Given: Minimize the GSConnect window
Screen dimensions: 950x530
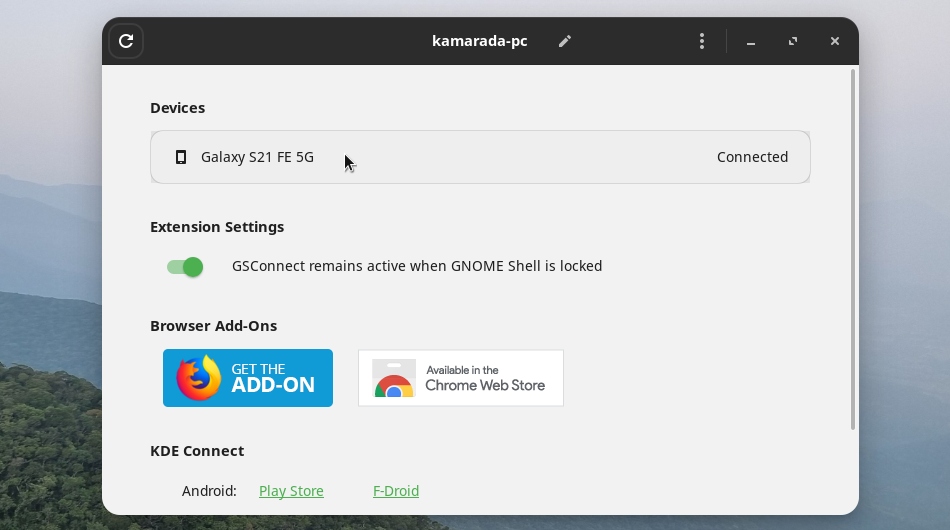Looking at the screenshot, I should click(751, 41).
